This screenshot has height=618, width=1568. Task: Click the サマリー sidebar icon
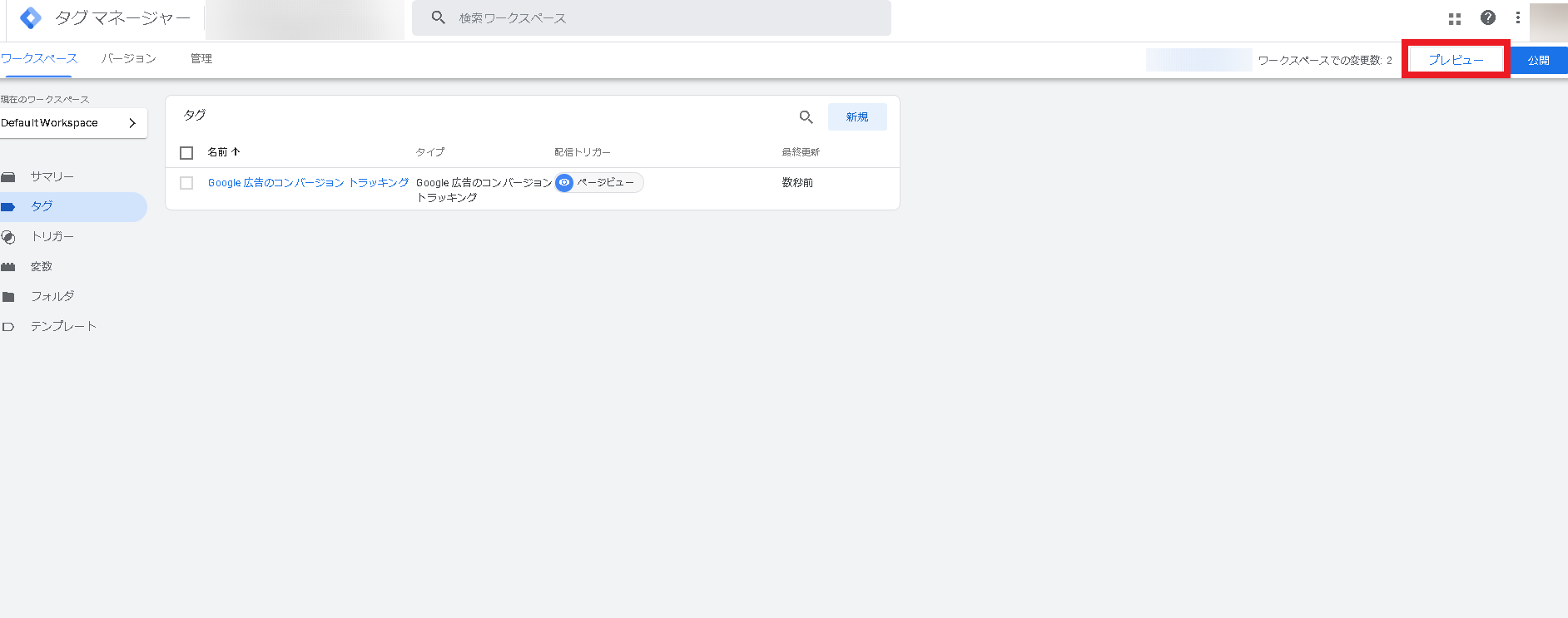pos(8,176)
